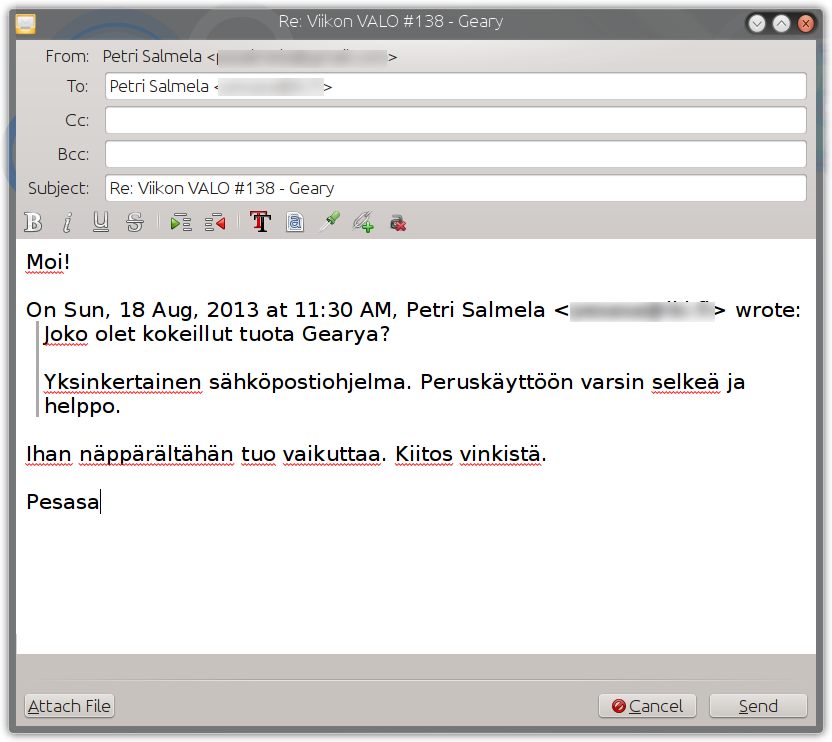This screenshot has width=832, height=742.
Task: Close the compose window with the red X
Action: [x=805, y=23]
